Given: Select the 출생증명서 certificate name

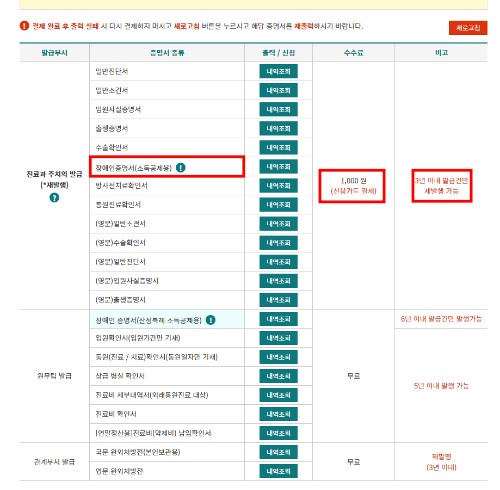Looking at the screenshot, I should [x=112, y=128].
